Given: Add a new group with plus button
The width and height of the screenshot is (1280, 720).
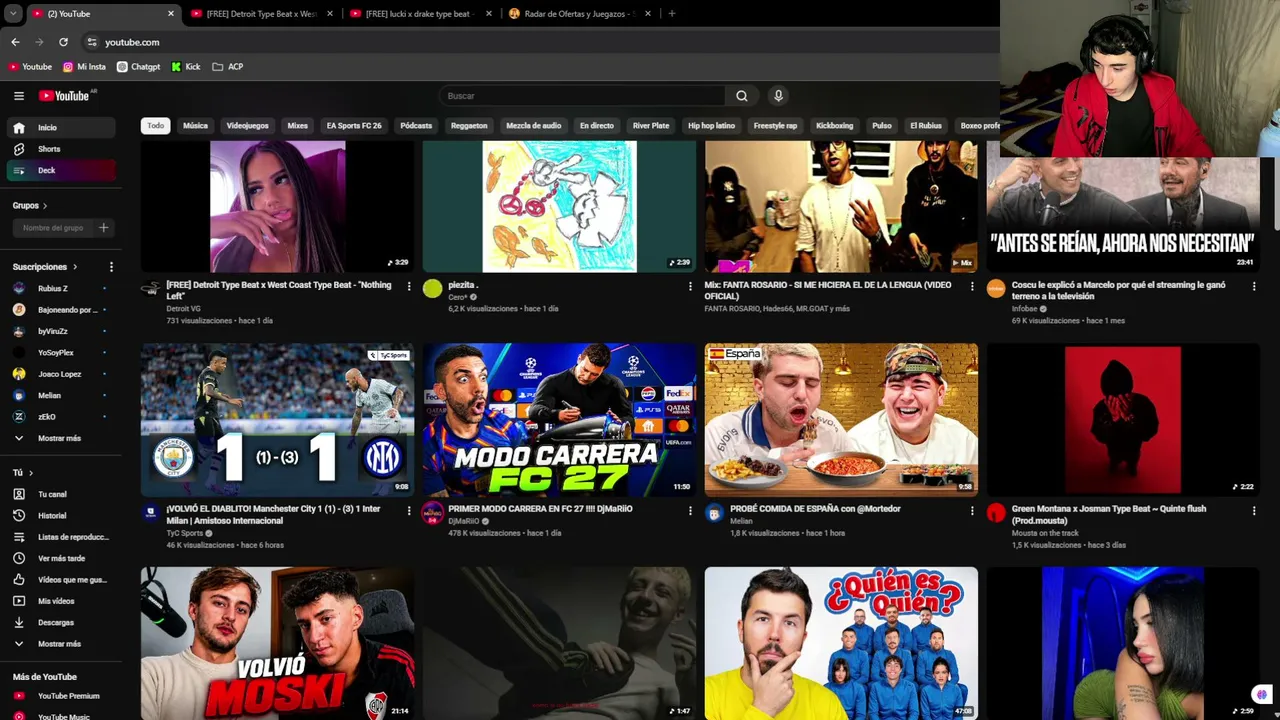Looking at the screenshot, I should (x=103, y=228).
